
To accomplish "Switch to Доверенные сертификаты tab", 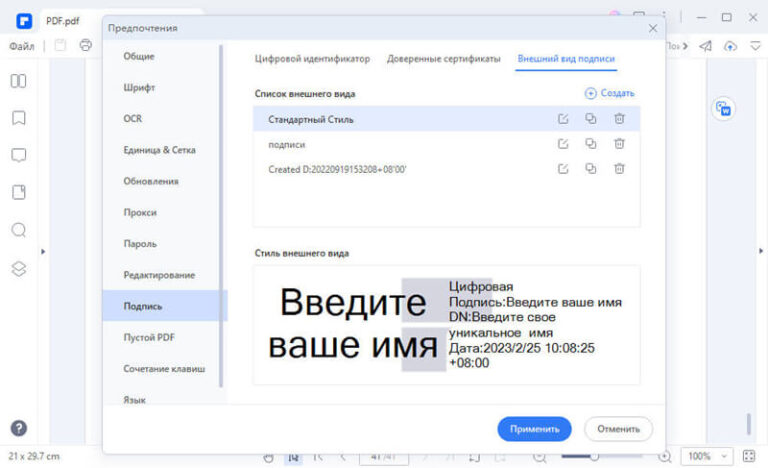I will (x=443, y=59).
